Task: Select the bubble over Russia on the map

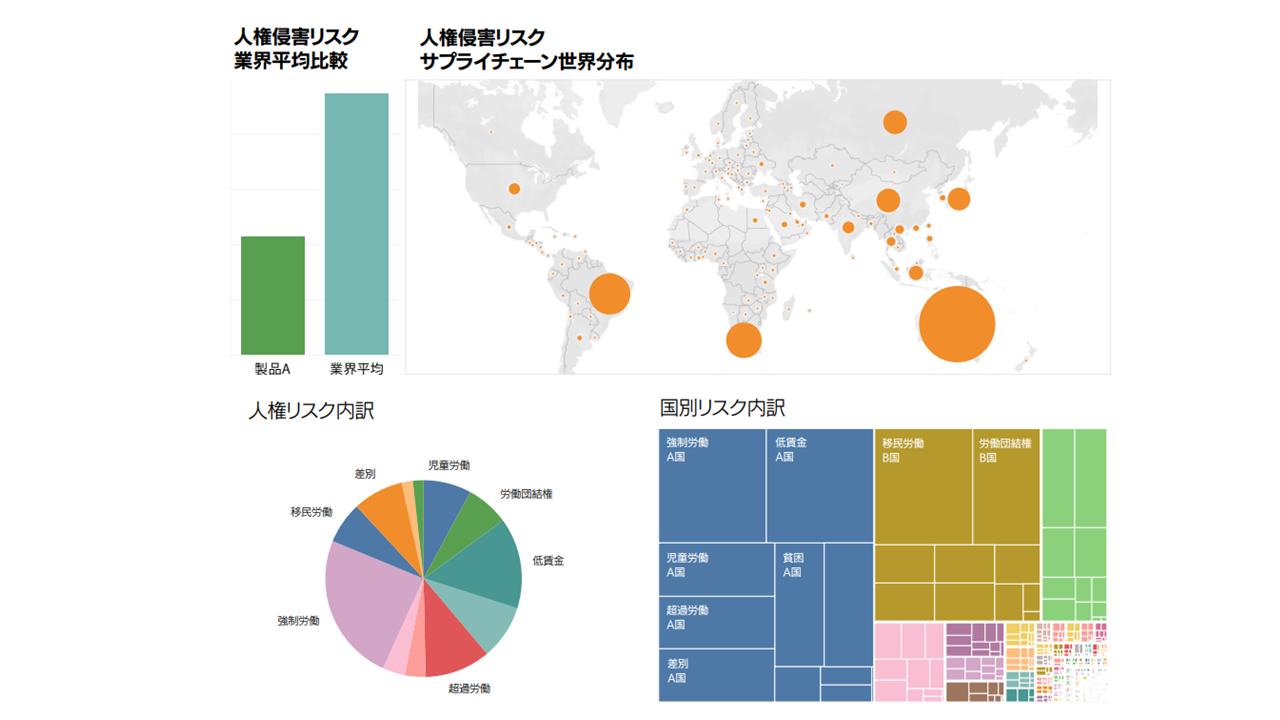Action: click(893, 120)
